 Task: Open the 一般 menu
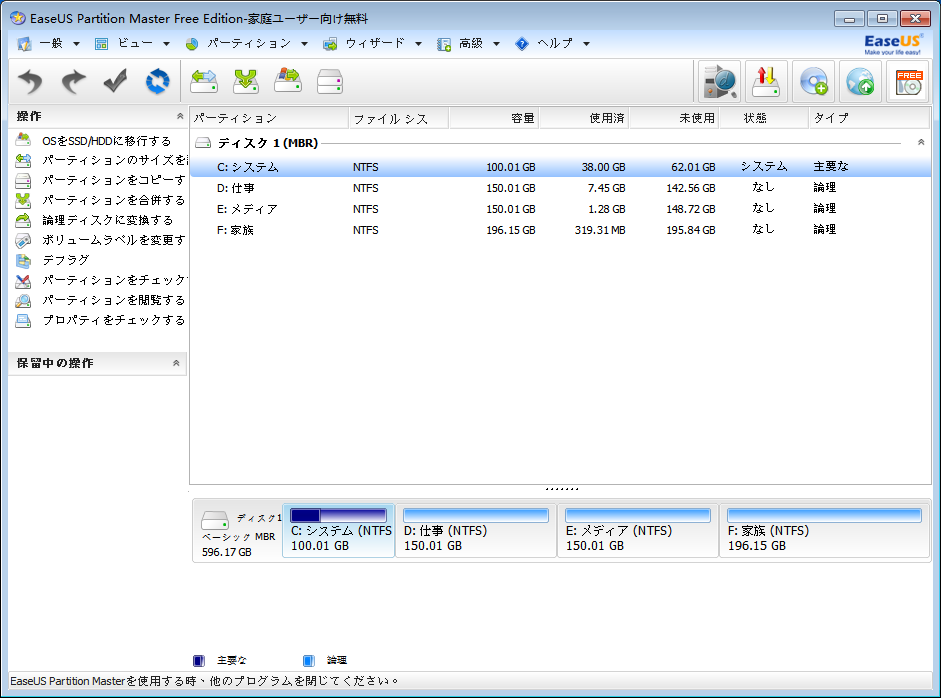pos(51,43)
